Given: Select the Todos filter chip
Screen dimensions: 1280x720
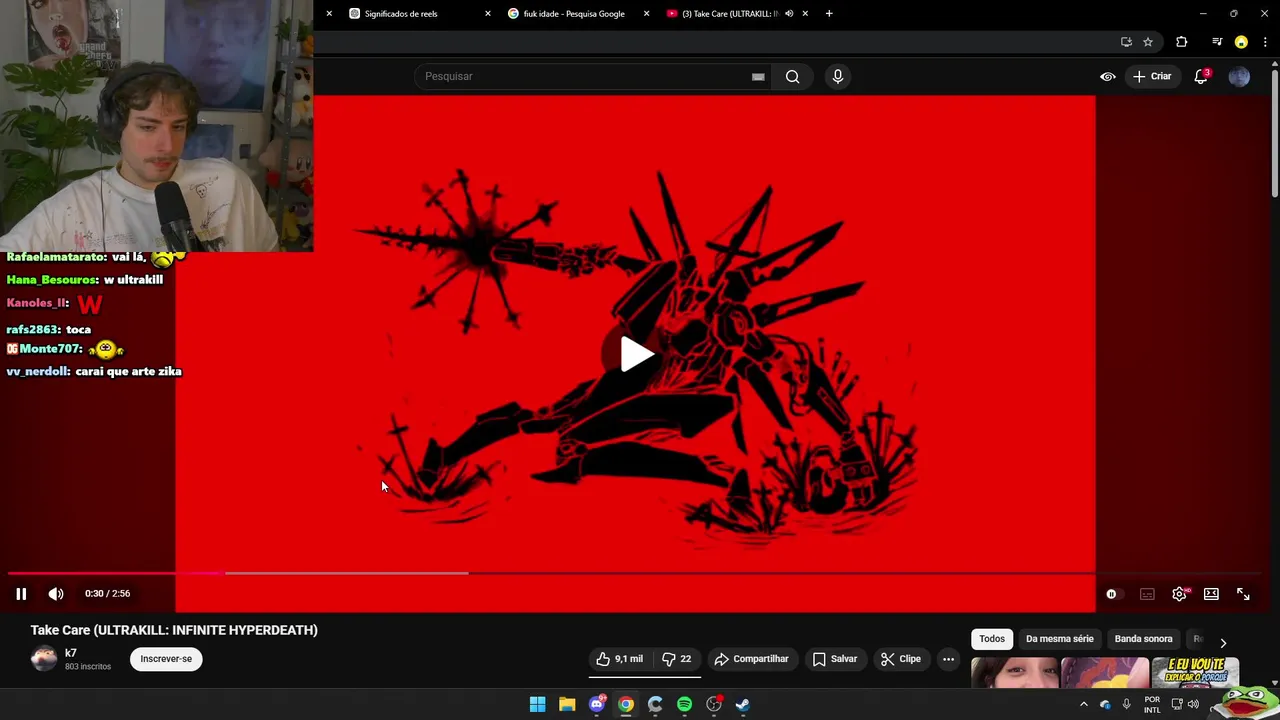Looking at the screenshot, I should (992, 639).
